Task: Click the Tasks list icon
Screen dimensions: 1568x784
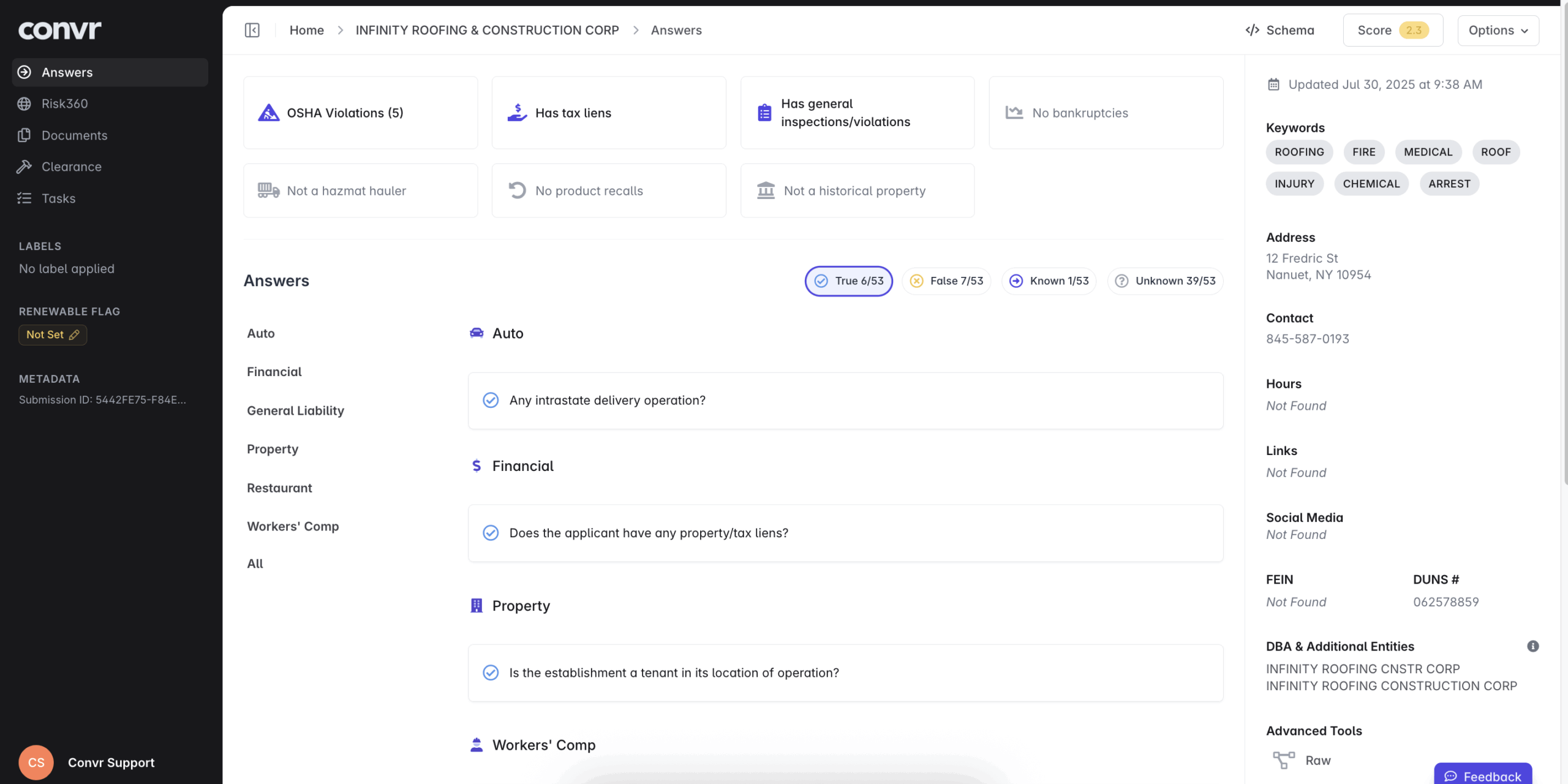Action: click(24, 198)
